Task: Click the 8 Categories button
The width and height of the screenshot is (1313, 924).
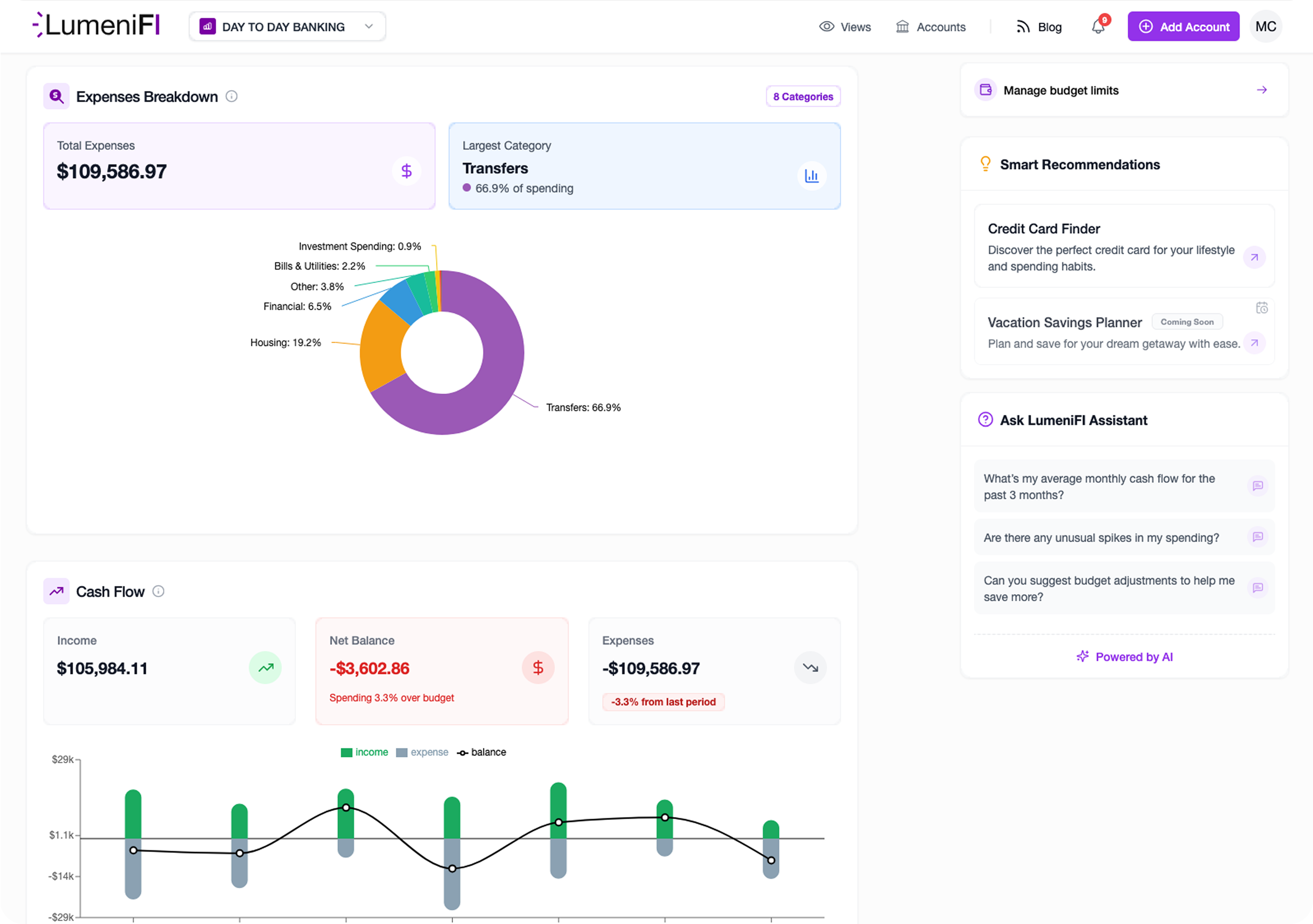Action: click(x=803, y=96)
